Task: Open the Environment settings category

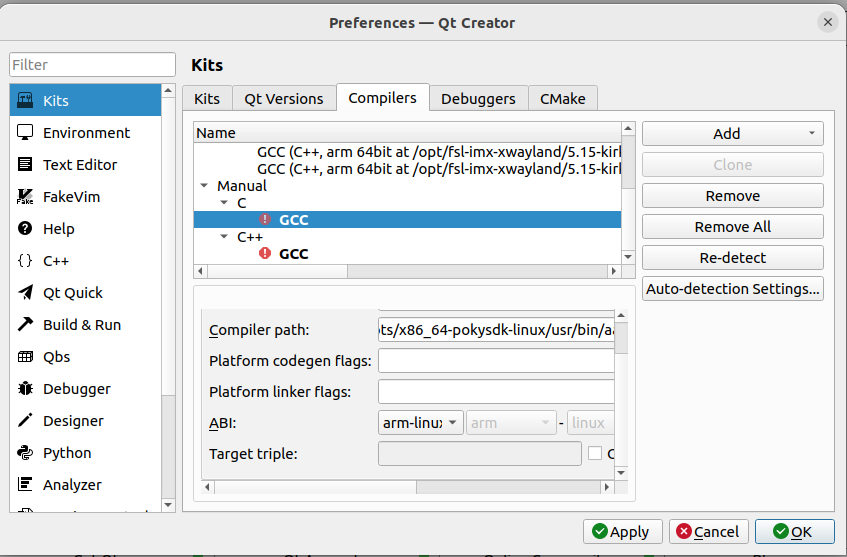Action: point(86,133)
